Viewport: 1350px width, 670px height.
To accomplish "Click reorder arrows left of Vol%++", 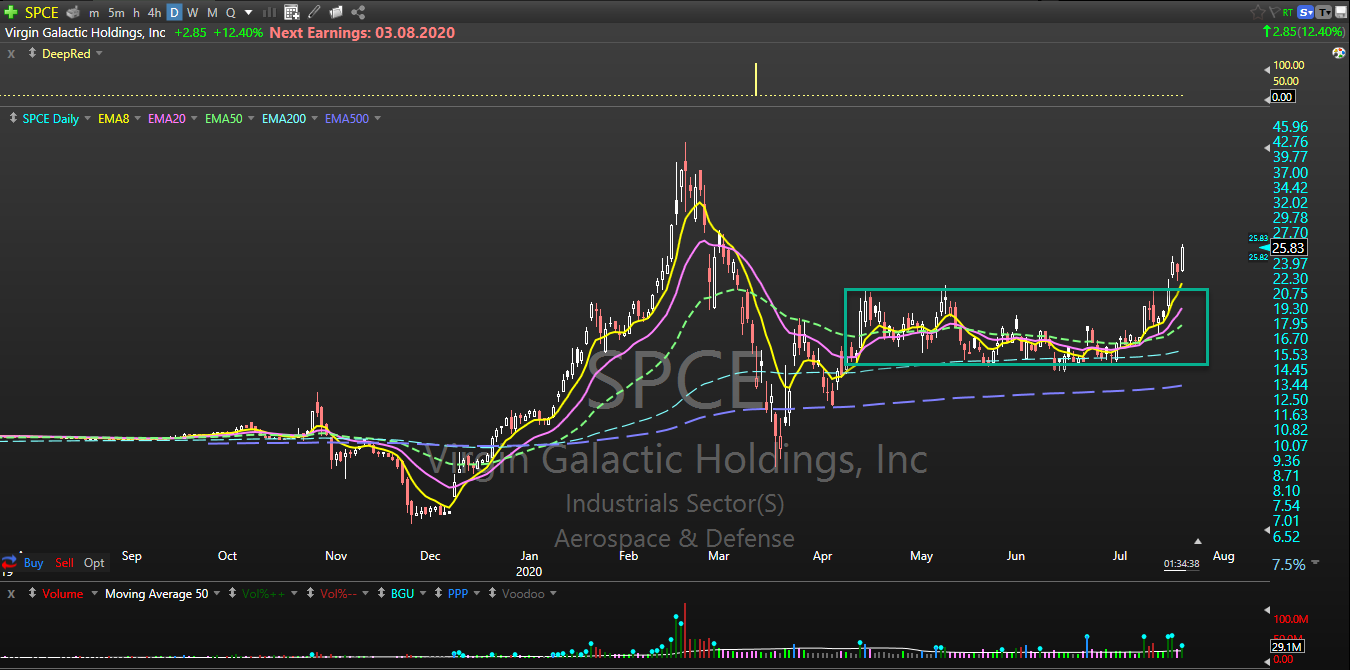I will [232, 593].
